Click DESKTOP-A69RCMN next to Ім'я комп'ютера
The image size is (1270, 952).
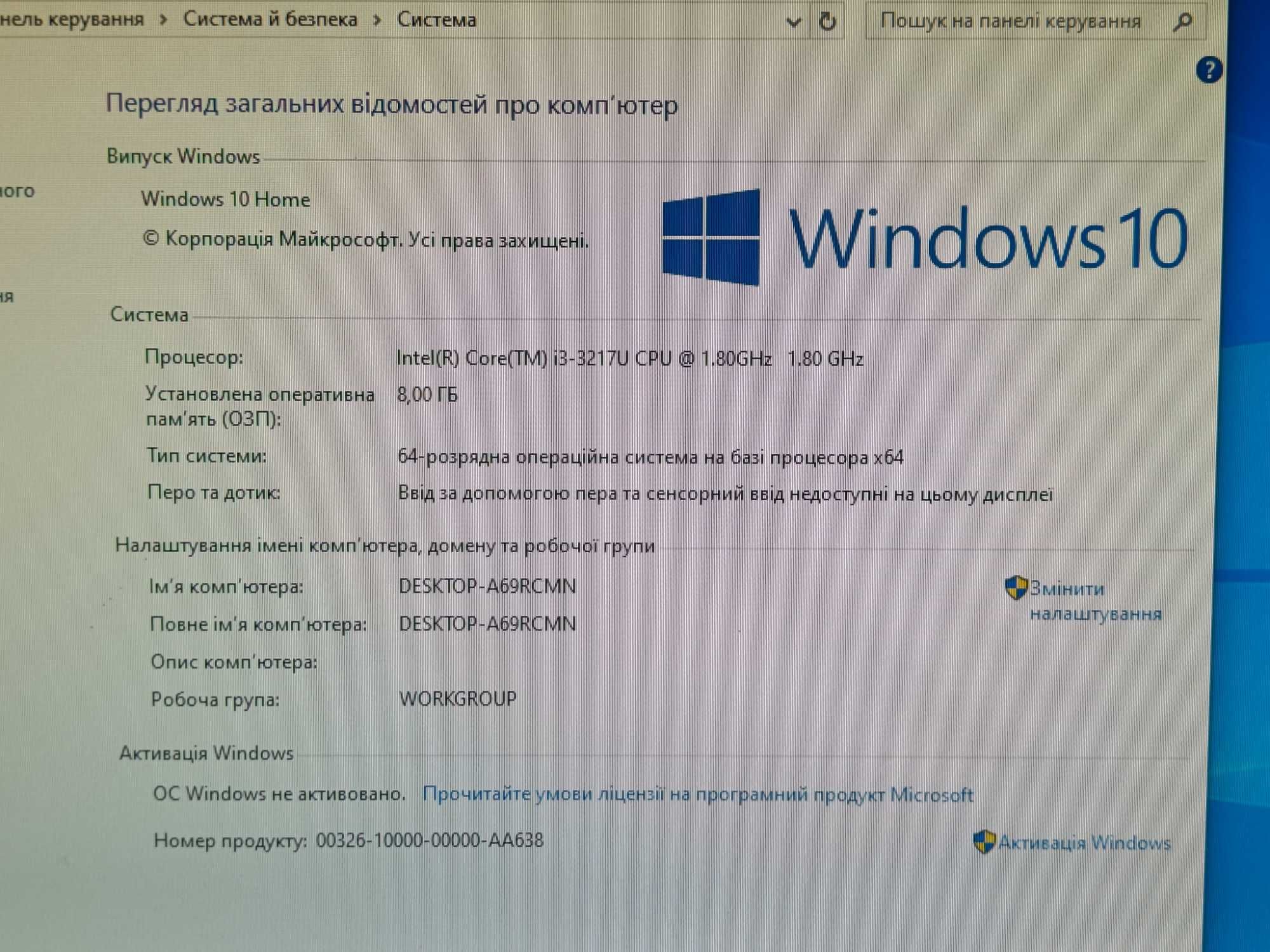(488, 586)
